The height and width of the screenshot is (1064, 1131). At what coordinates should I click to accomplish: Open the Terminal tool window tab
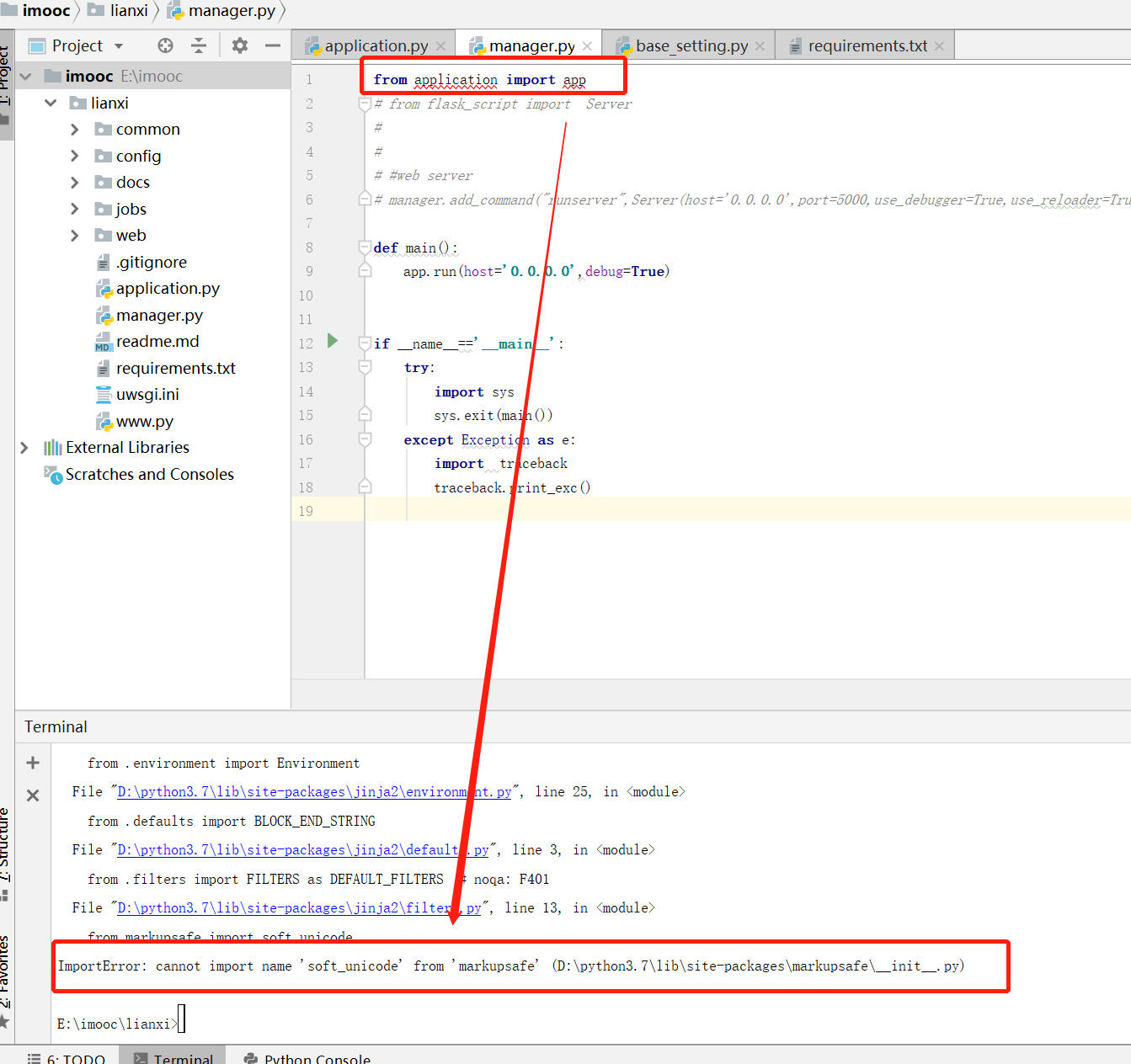(x=173, y=1057)
